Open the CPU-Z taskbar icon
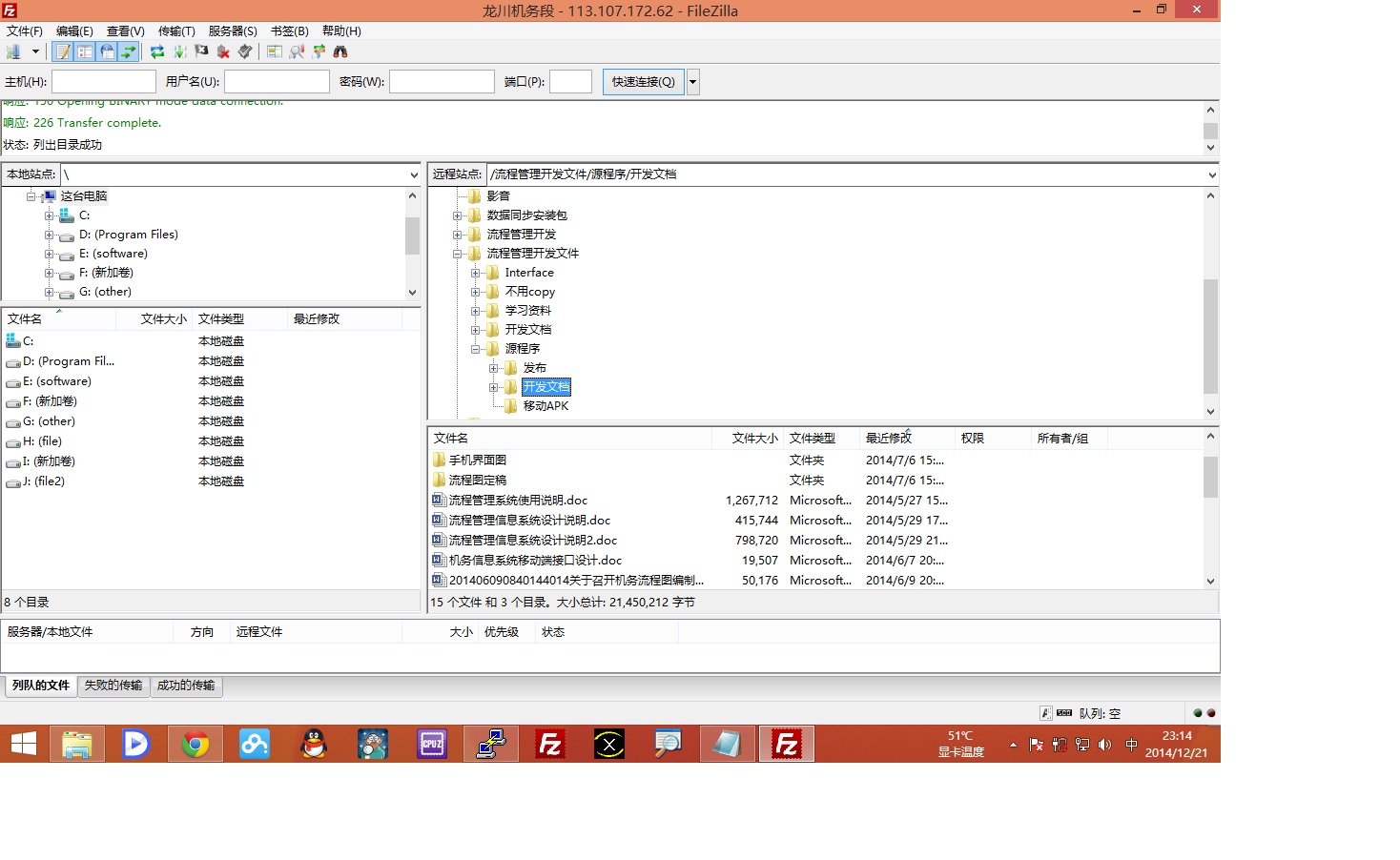This screenshot has width=1400, height=860. (x=432, y=744)
